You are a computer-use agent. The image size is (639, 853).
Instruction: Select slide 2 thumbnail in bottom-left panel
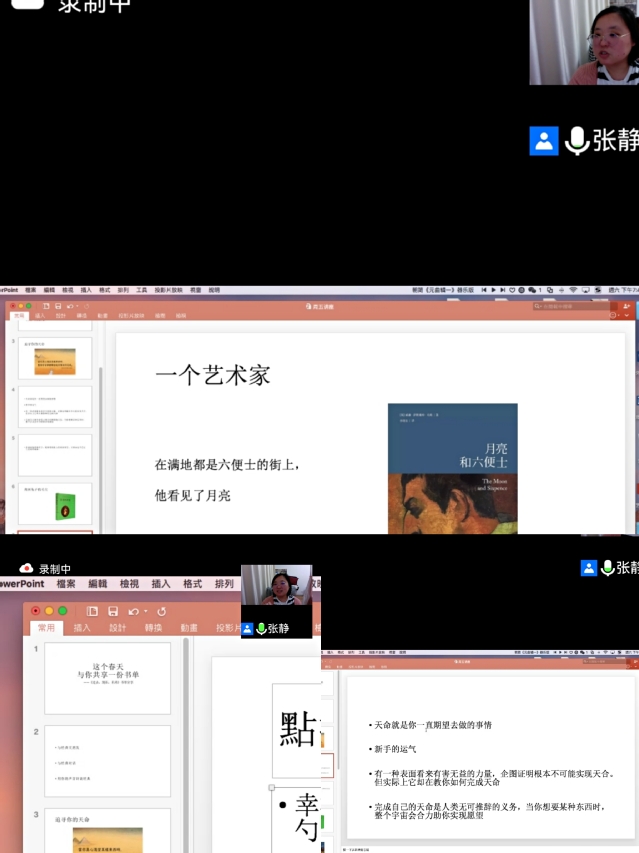[108, 761]
